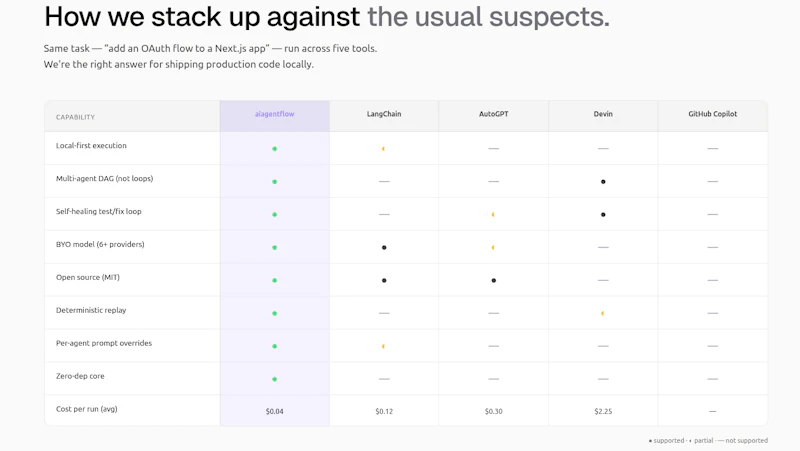The height and width of the screenshot is (451, 800).
Task: Click the 'How we stack up against' heading
Action: coord(202,16)
